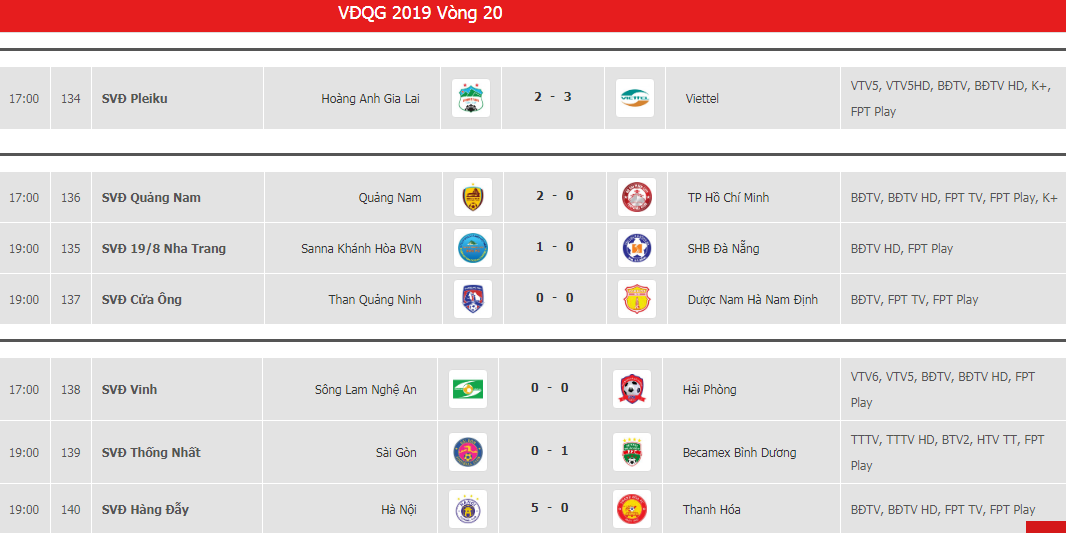The height and width of the screenshot is (533, 1066).
Task: Select the Sanna Khánh Hòa BVN logo
Action: [472, 248]
